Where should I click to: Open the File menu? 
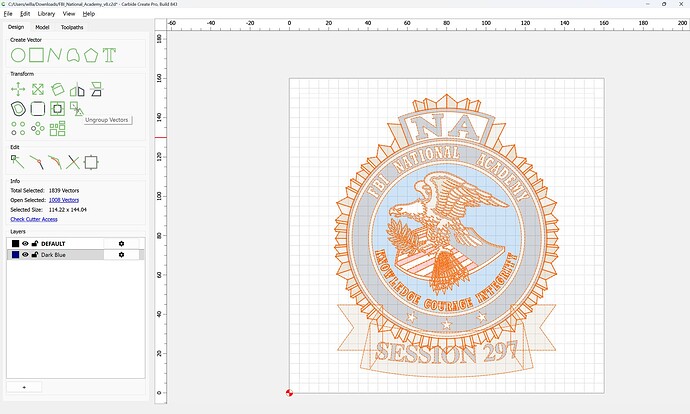click(x=8, y=14)
